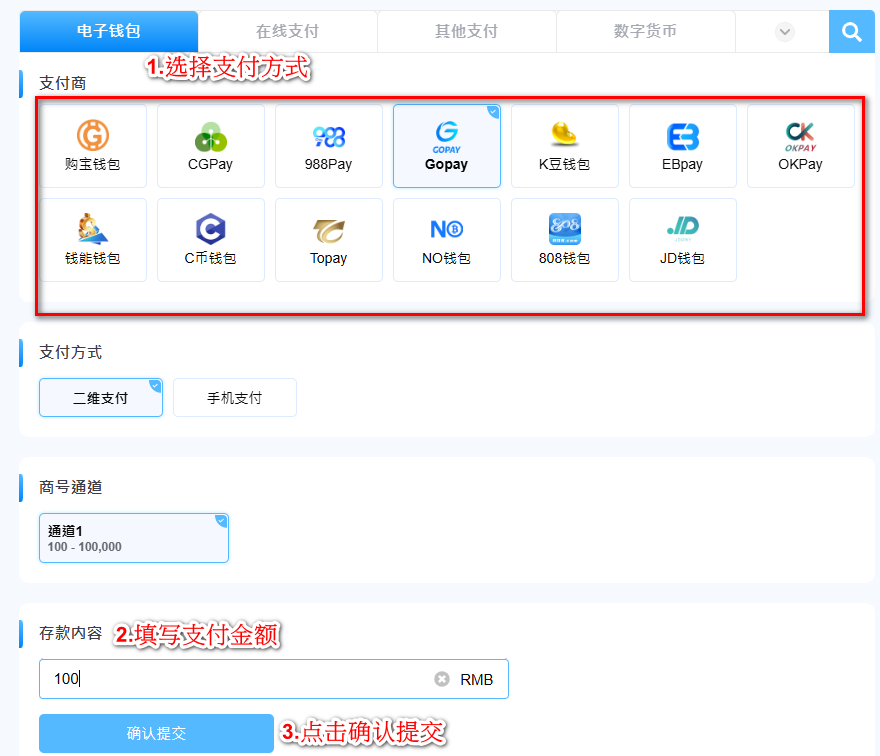This screenshot has height=756, width=880.
Task: Pick the 988Pay wallet
Action: [328, 146]
